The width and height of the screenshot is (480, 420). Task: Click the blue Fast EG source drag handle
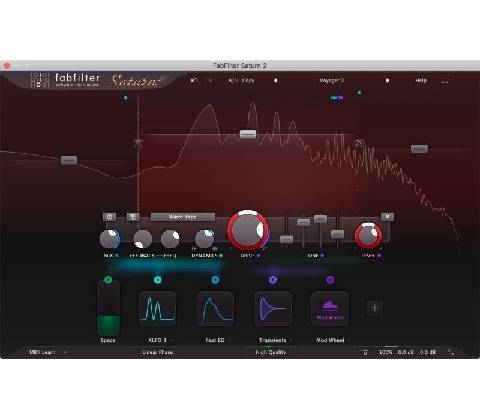[215, 279]
